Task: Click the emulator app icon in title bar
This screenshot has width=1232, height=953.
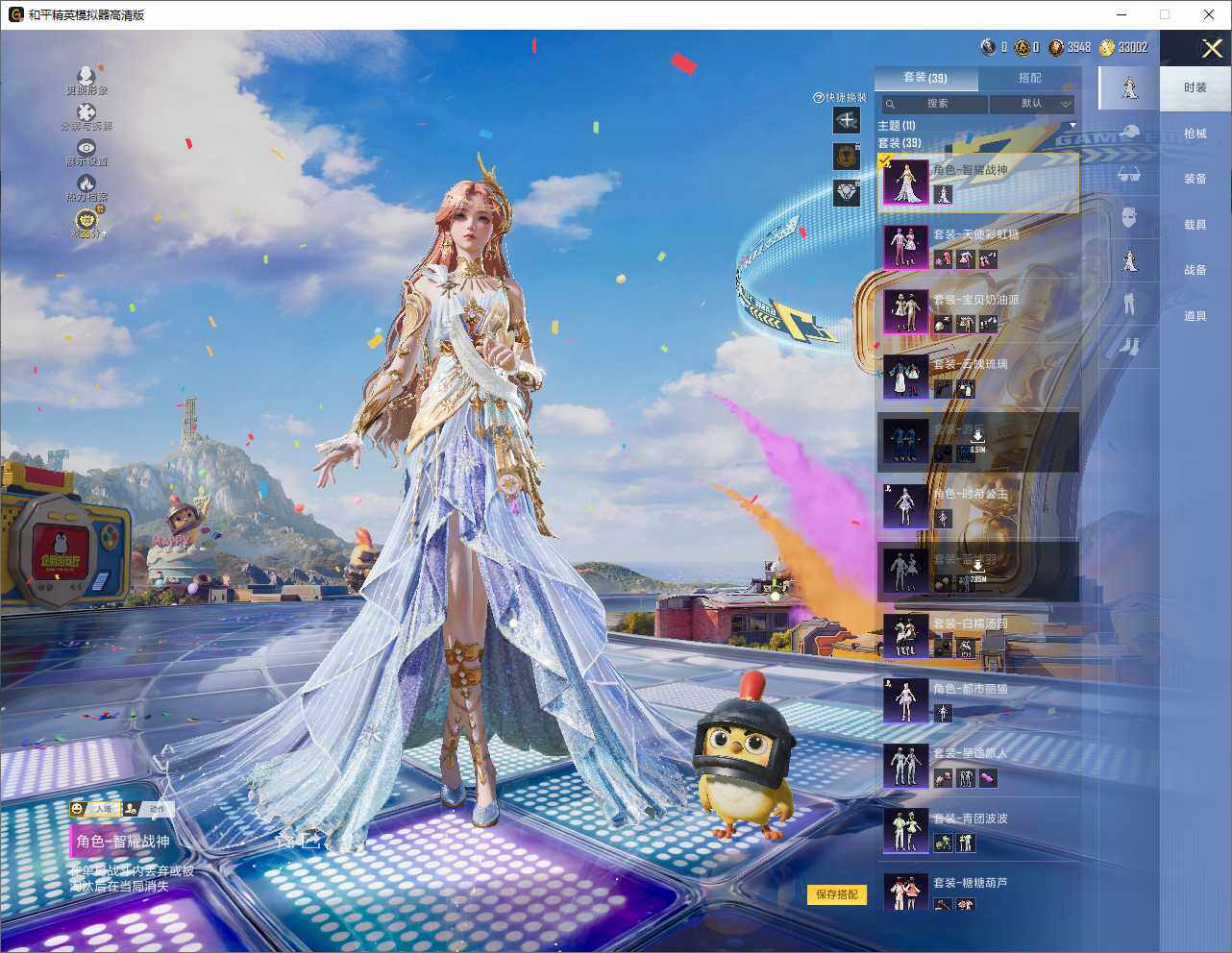Action: [15, 14]
